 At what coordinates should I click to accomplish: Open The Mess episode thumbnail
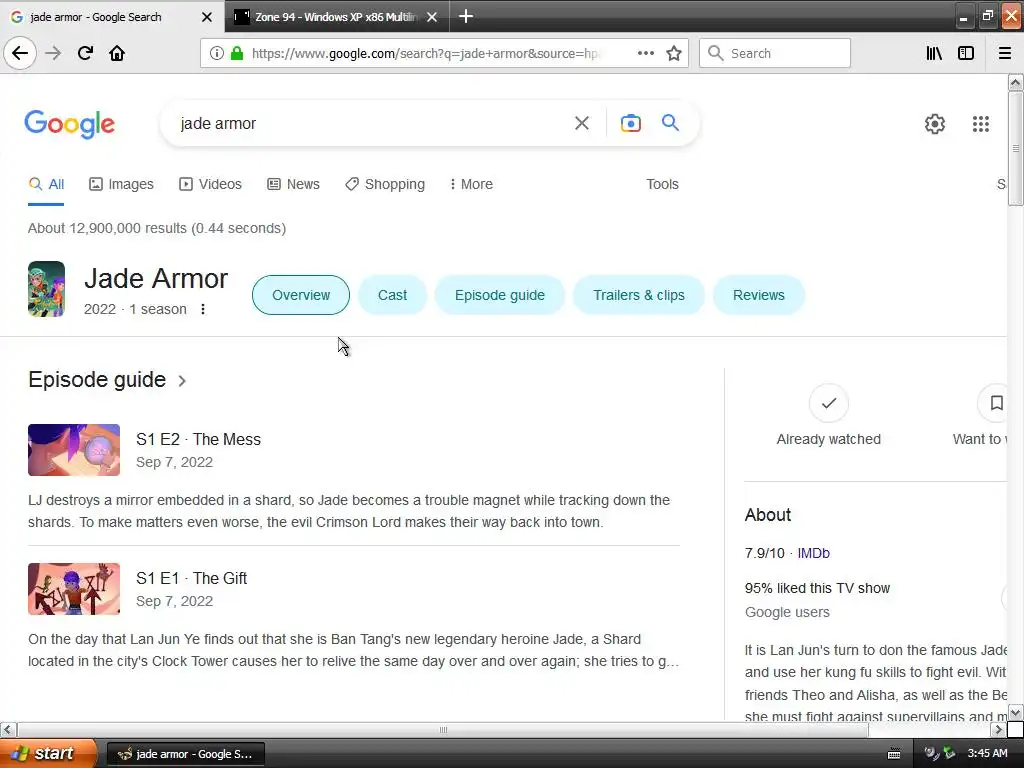click(x=74, y=450)
